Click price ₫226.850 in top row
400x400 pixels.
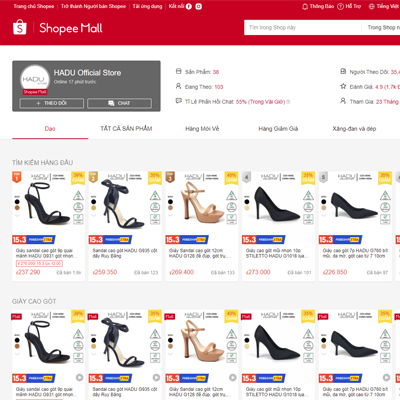click(x=335, y=272)
